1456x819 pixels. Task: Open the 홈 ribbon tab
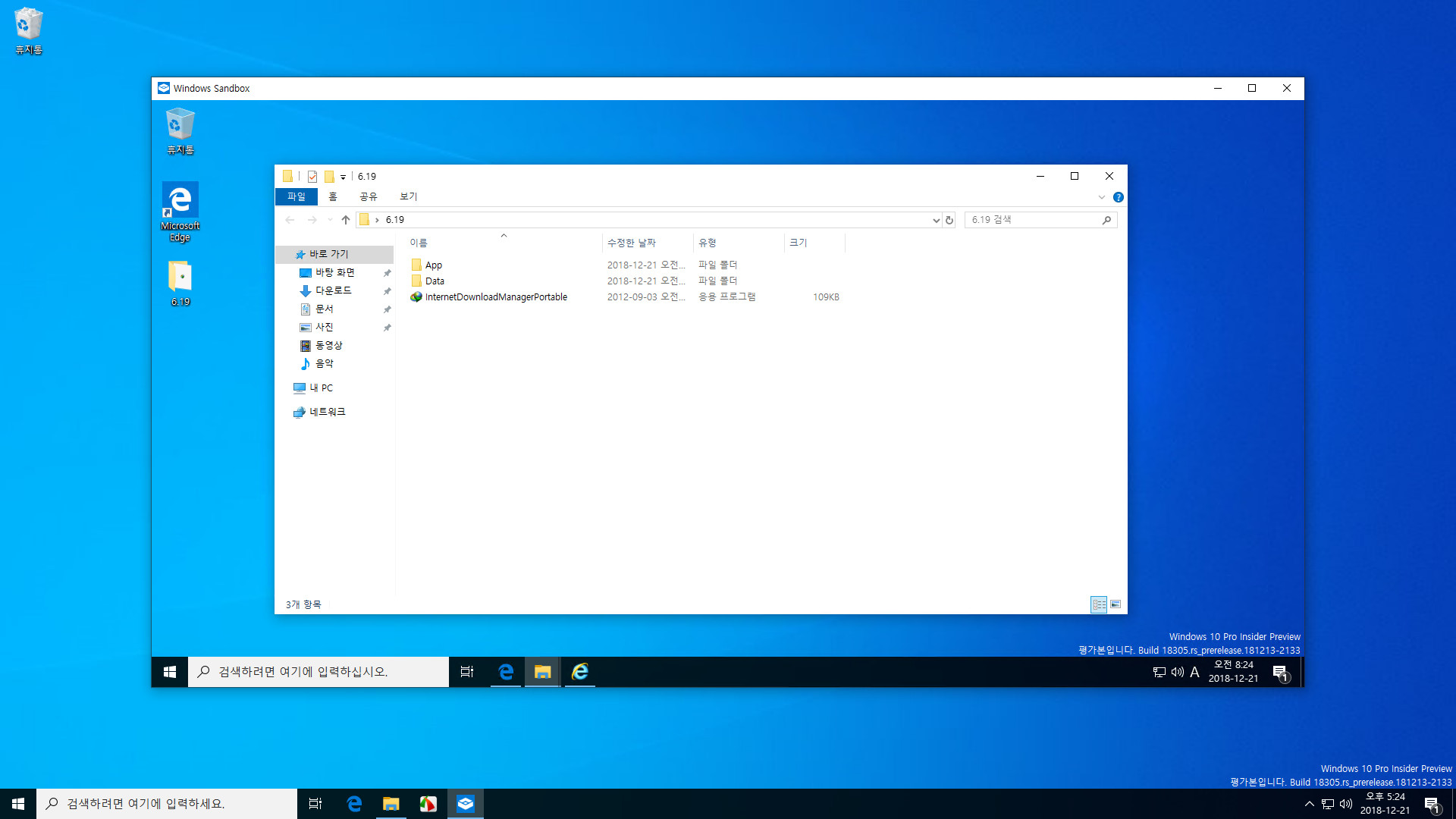332,196
